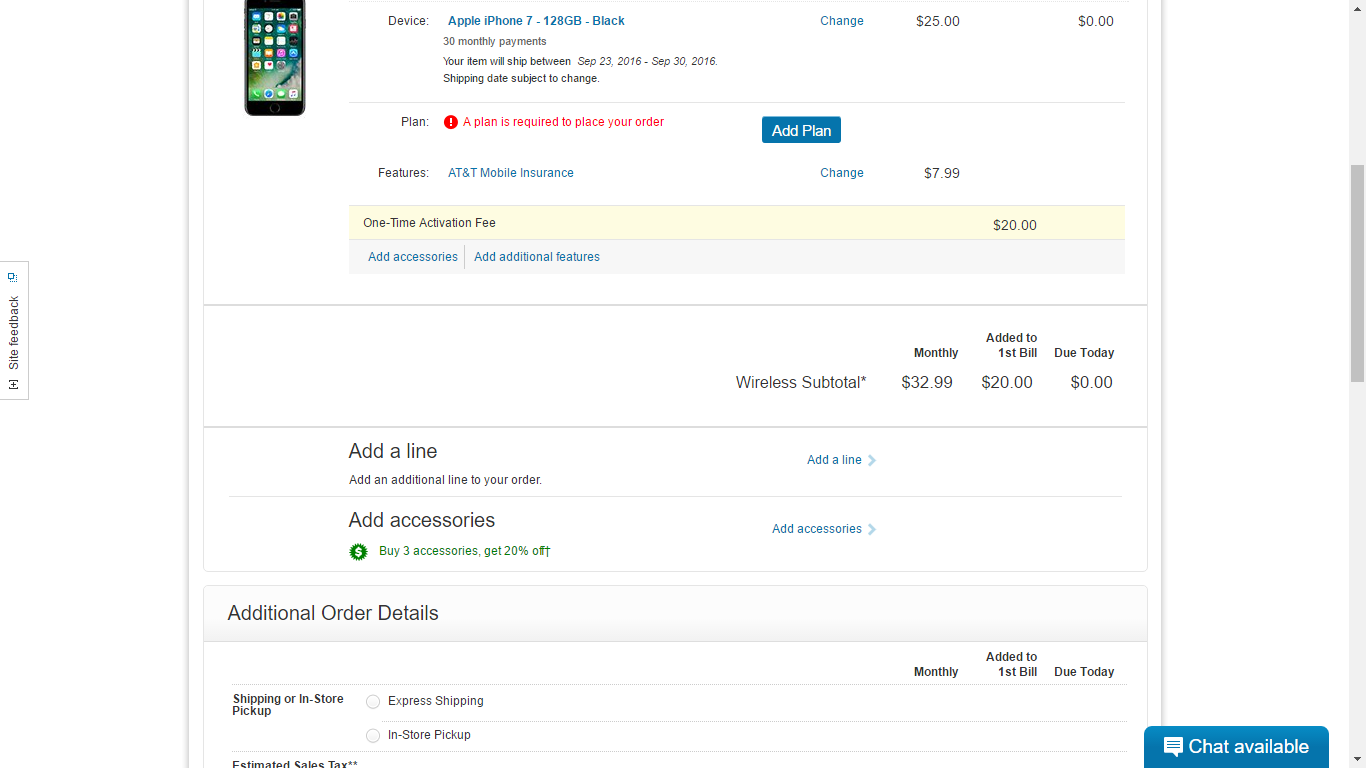Click the iPhone 7 product image
This screenshot has height=768, width=1366.
click(x=275, y=57)
